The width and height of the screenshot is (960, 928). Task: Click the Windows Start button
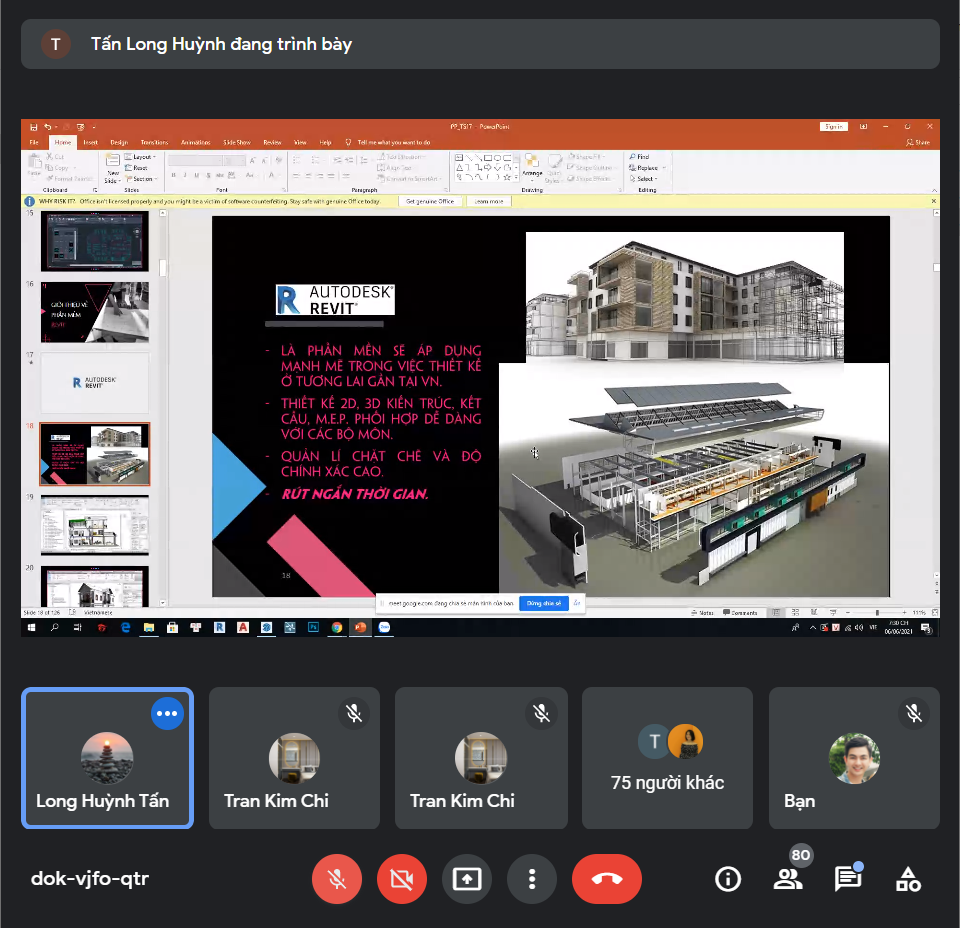point(31,627)
